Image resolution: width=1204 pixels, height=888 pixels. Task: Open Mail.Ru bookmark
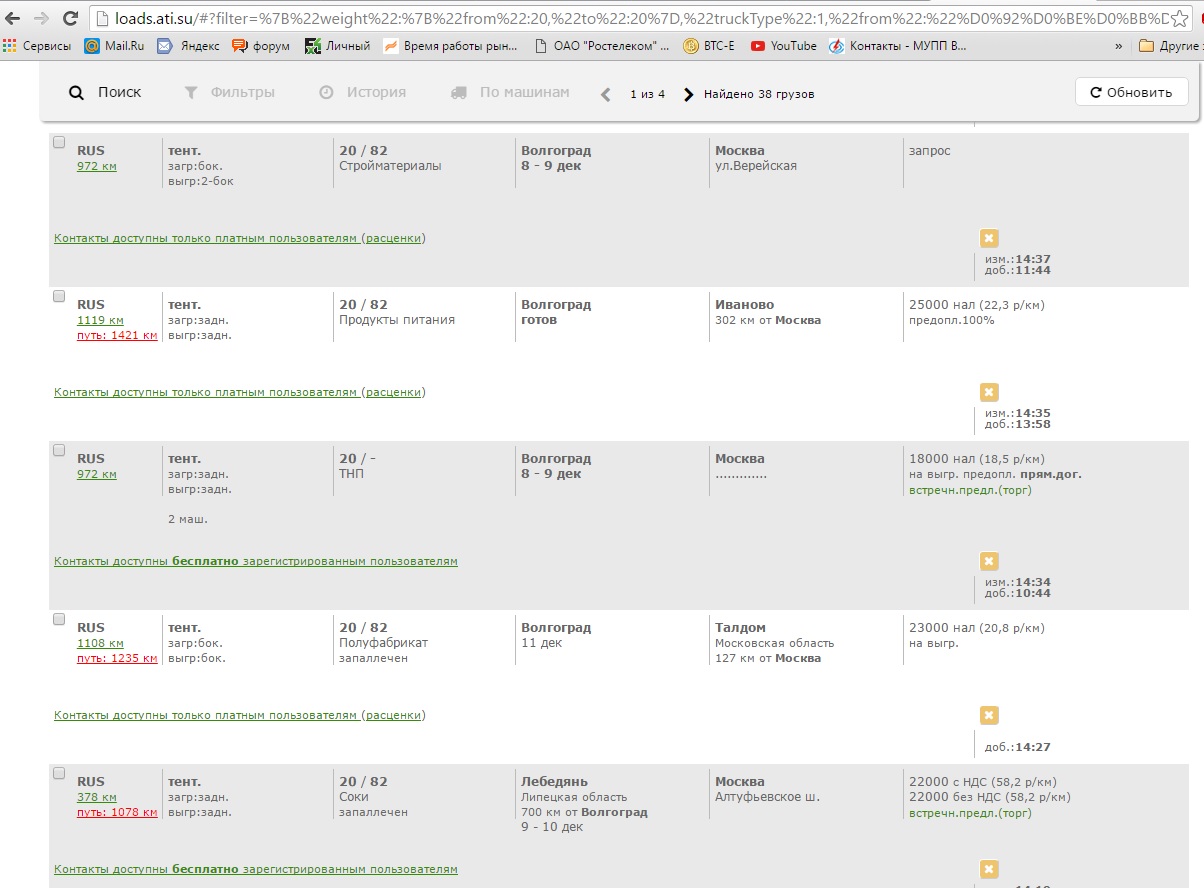(115, 46)
